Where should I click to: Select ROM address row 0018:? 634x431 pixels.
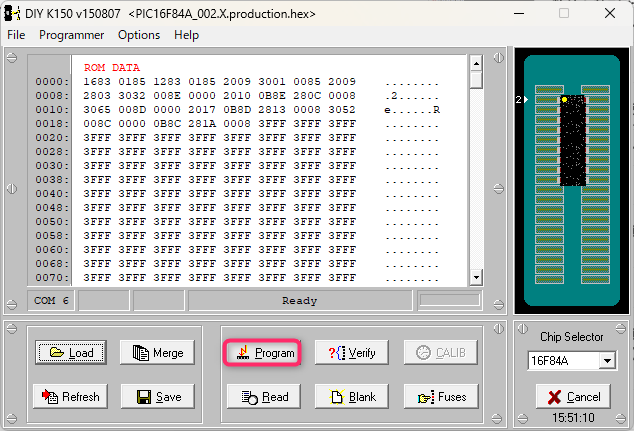click(52, 123)
